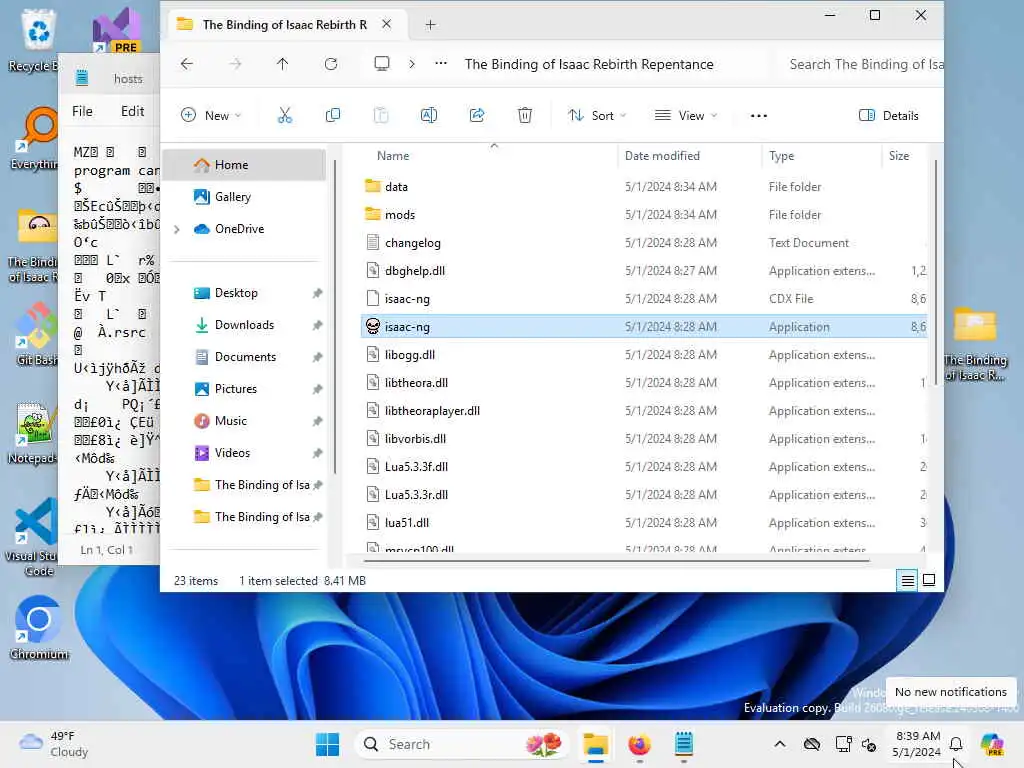Select the changelog text document
1024x768 pixels.
(x=643, y=243)
